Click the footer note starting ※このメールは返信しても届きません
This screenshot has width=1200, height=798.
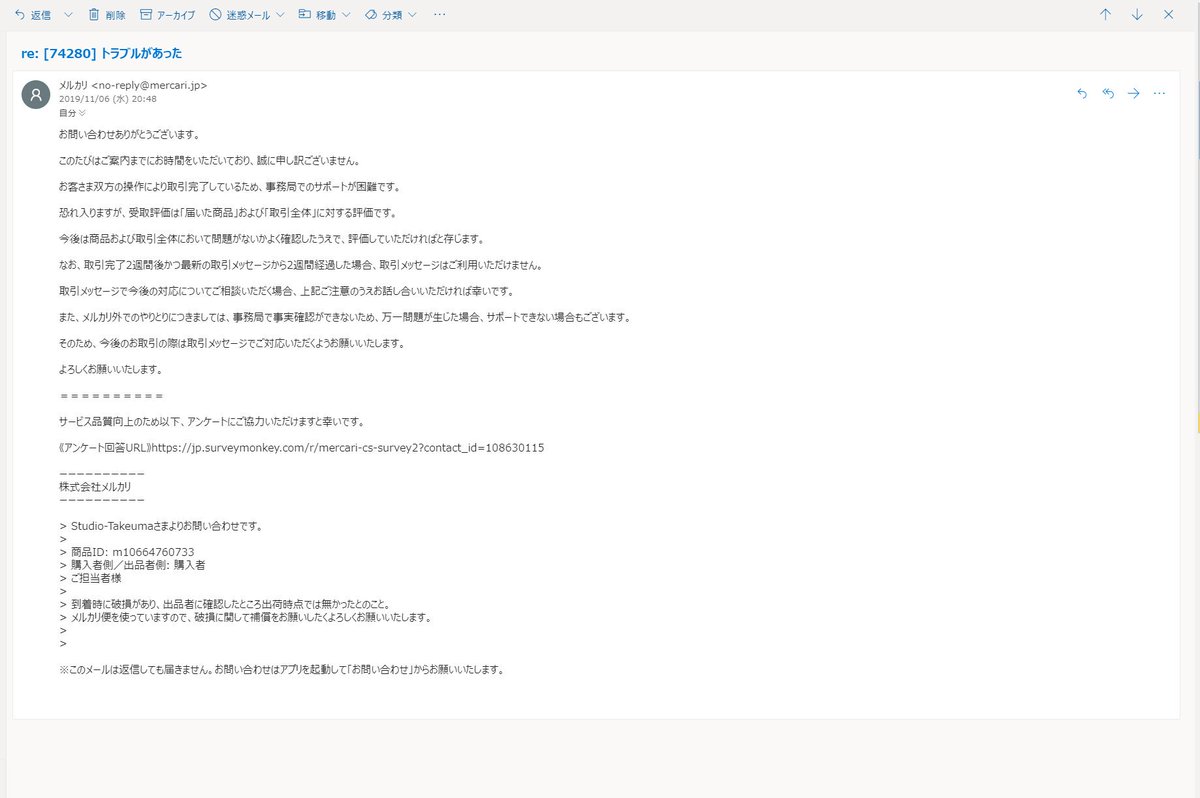(281, 669)
